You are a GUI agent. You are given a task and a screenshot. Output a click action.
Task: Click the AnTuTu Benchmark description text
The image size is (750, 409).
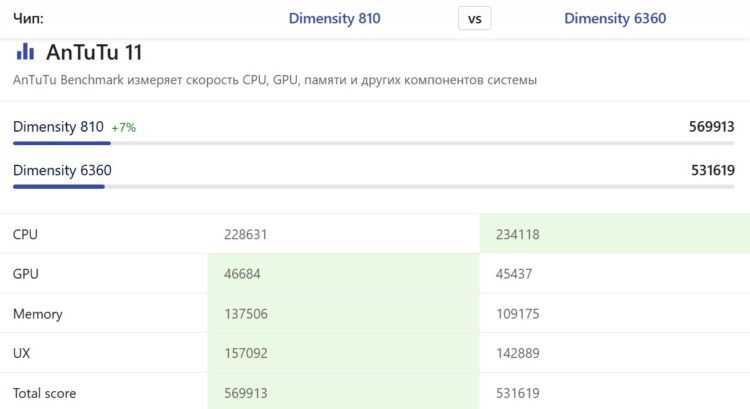click(x=275, y=80)
